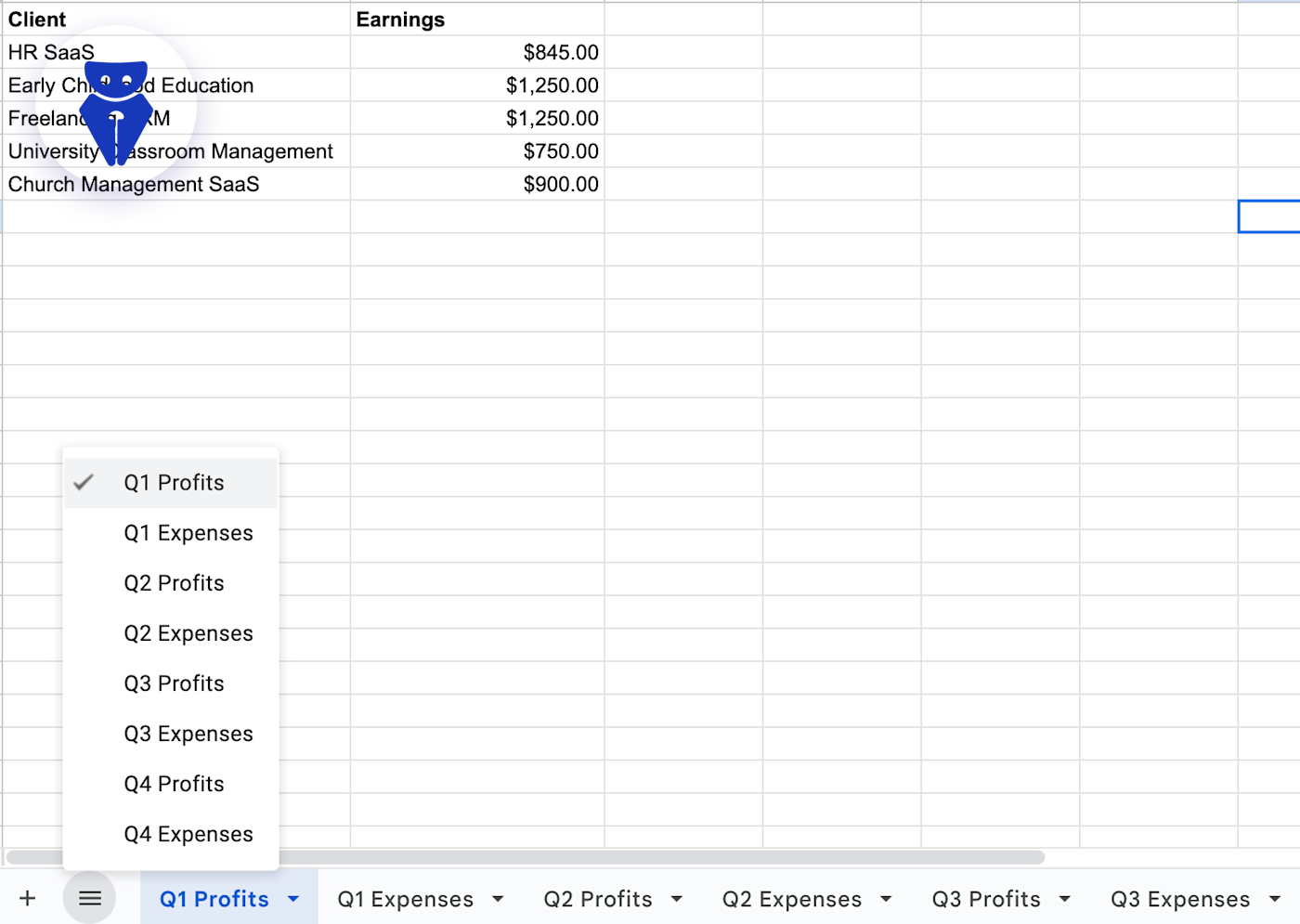
Task: Select the University Classroom Management cell
Action: (176, 151)
